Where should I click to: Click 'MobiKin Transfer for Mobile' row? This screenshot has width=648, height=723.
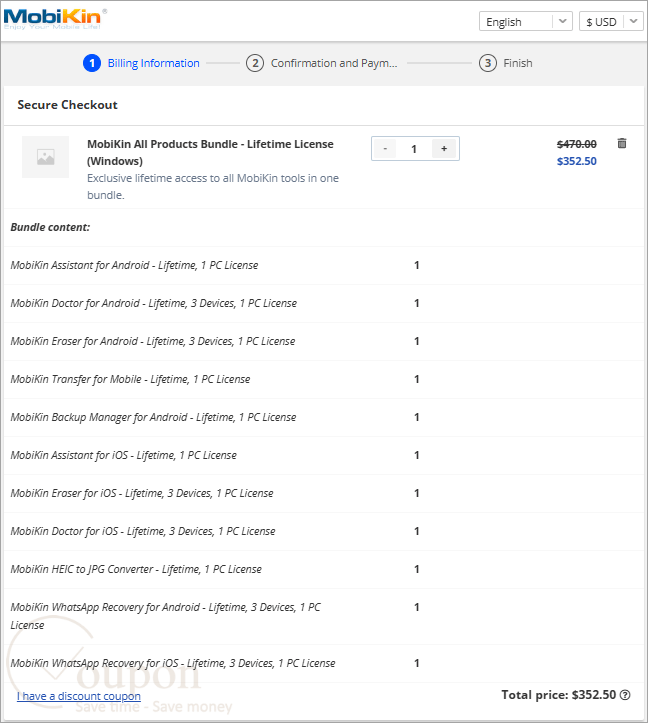(x=324, y=379)
